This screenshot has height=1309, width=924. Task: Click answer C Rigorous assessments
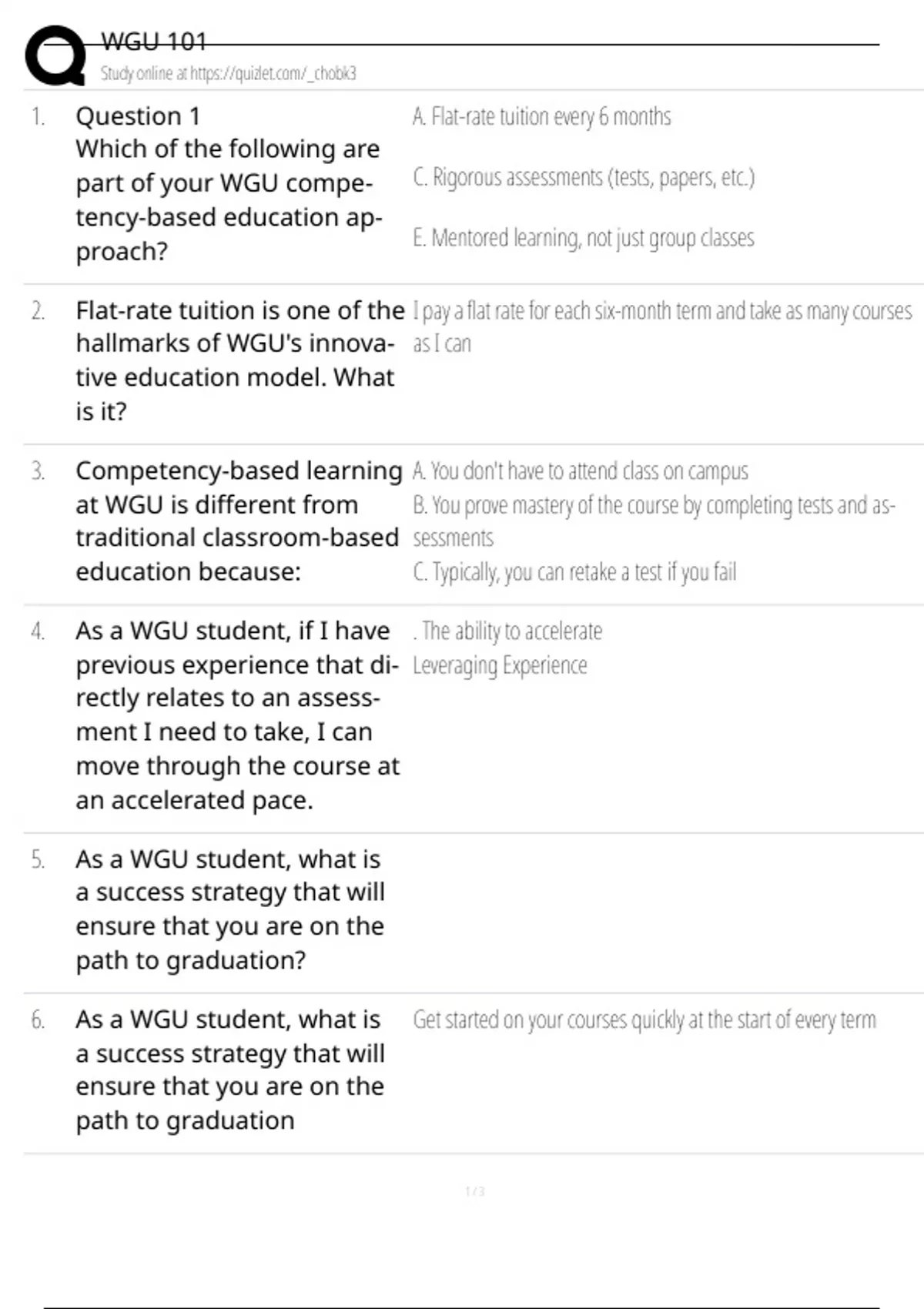click(x=584, y=177)
